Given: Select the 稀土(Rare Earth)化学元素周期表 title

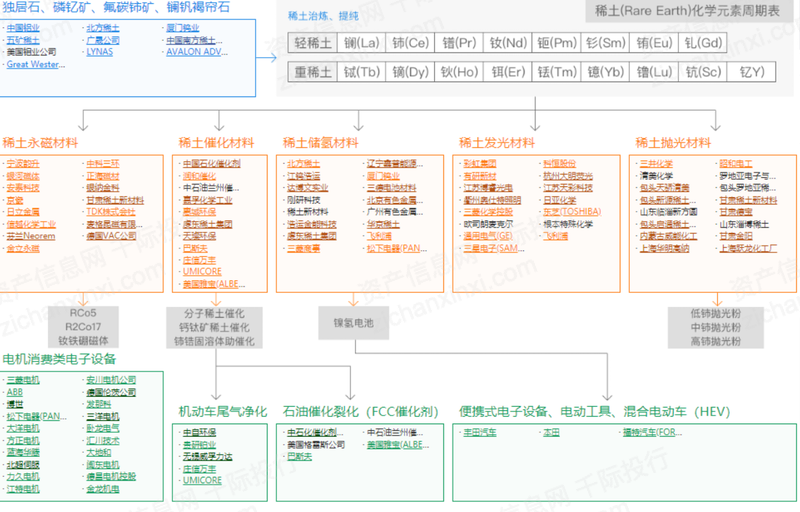Looking at the screenshot, I should (687, 11).
